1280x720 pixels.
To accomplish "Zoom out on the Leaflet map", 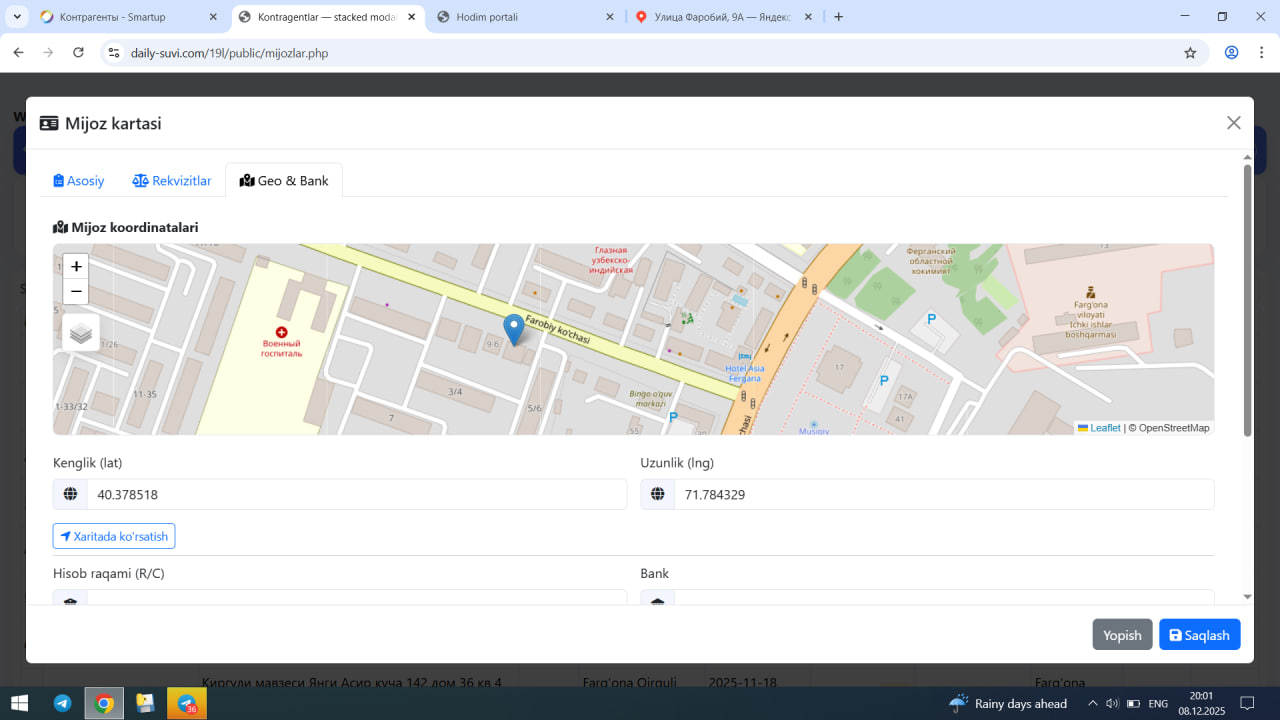I will click(x=76, y=292).
